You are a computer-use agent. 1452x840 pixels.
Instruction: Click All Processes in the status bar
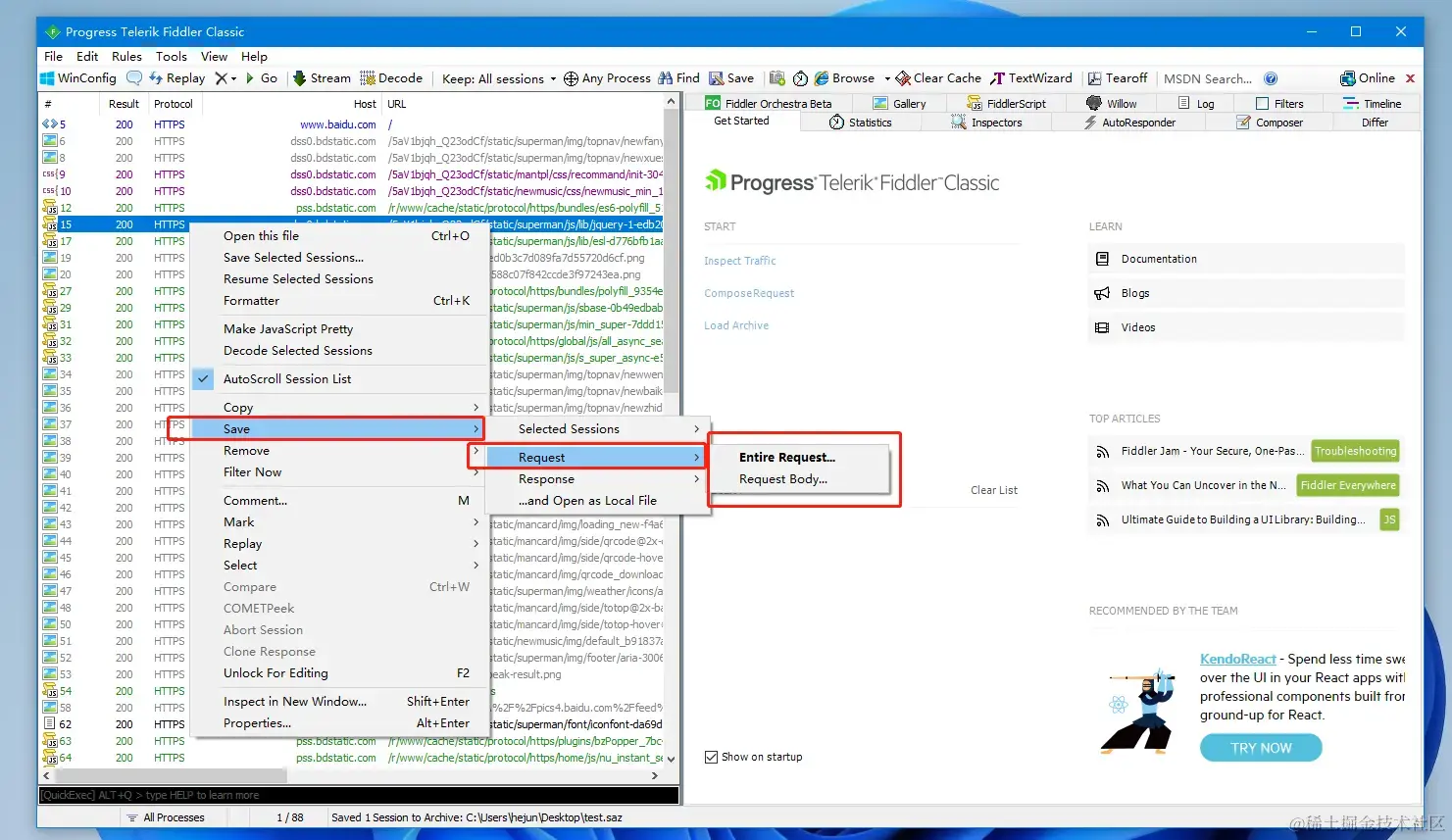(165, 817)
